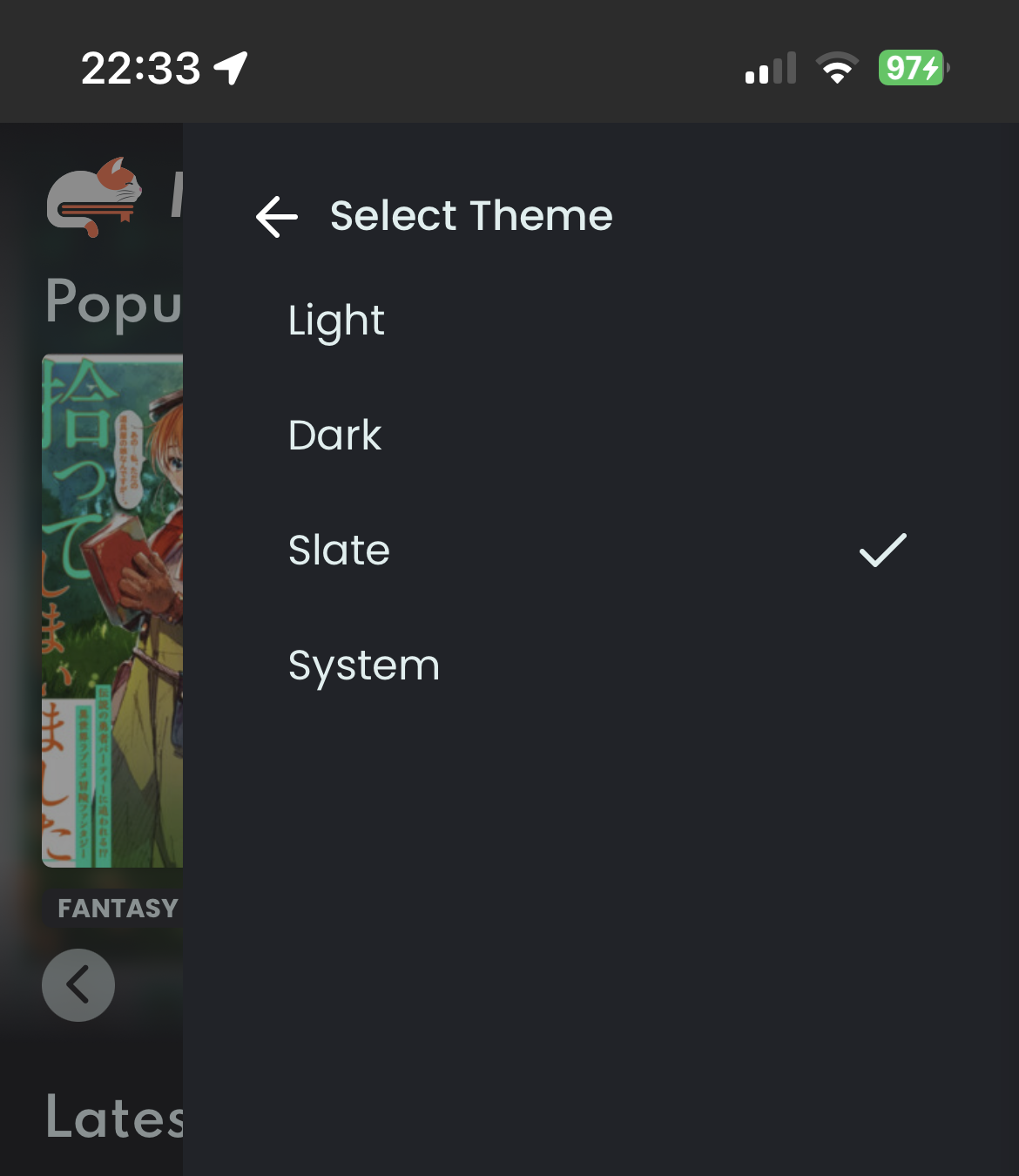
Task: Tap the cat-on-book app logo
Action: pos(94,197)
